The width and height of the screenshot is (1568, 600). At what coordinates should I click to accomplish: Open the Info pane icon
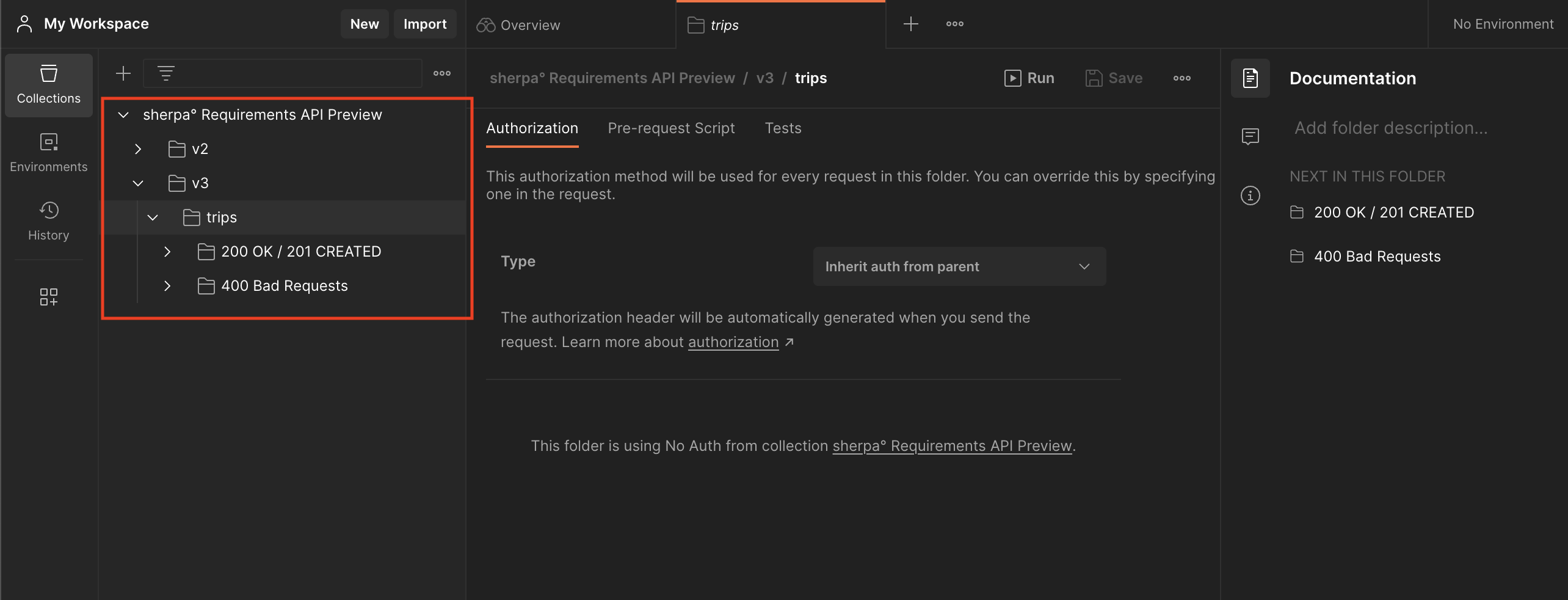click(1250, 196)
